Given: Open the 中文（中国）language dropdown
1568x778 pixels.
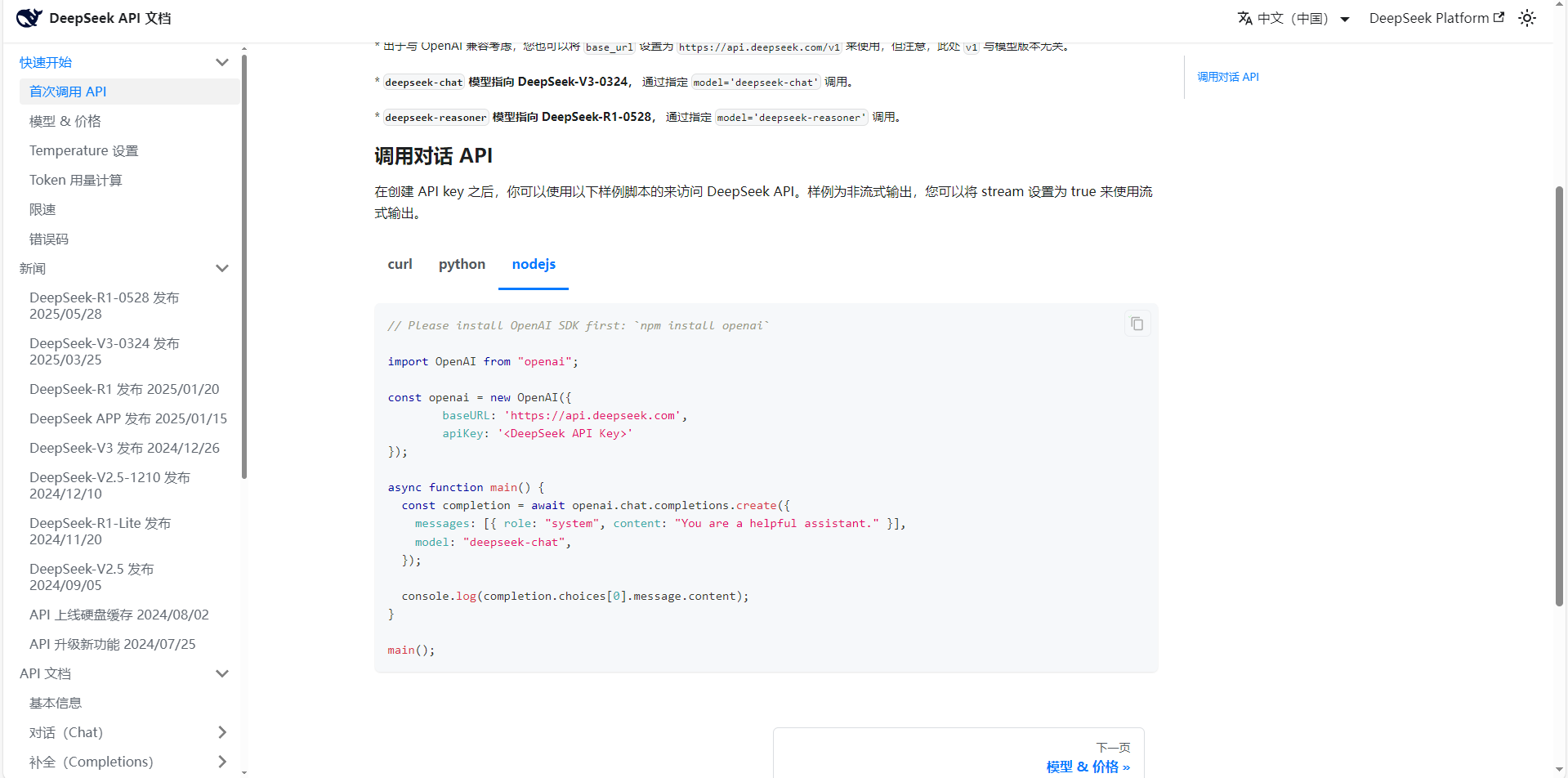Looking at the screenshot, I should click(1293, 18).
